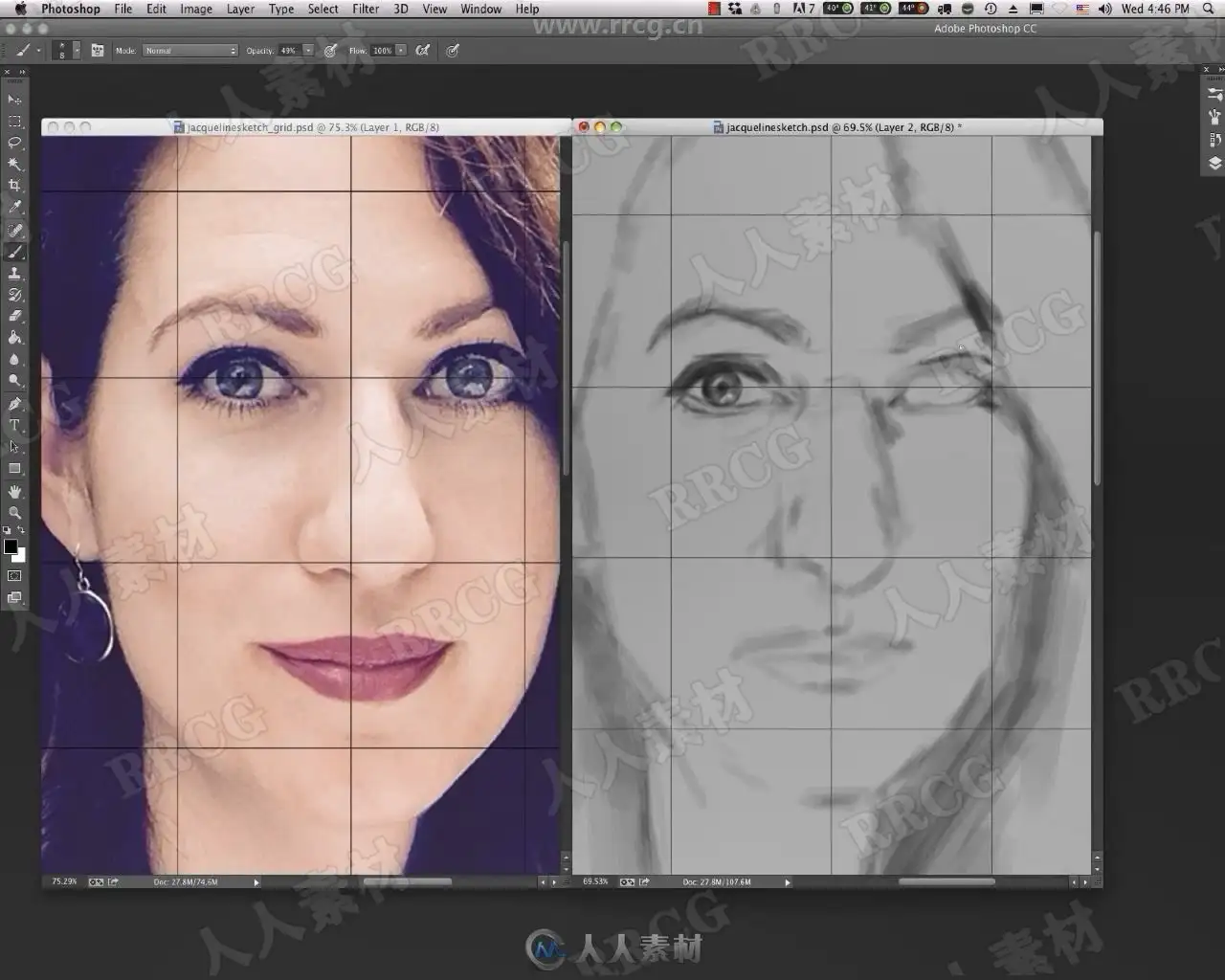This screenshot has height=980, width=1225.
Task: Click the date and time display
Action: pyautogui.click(x=1155, y=9)
